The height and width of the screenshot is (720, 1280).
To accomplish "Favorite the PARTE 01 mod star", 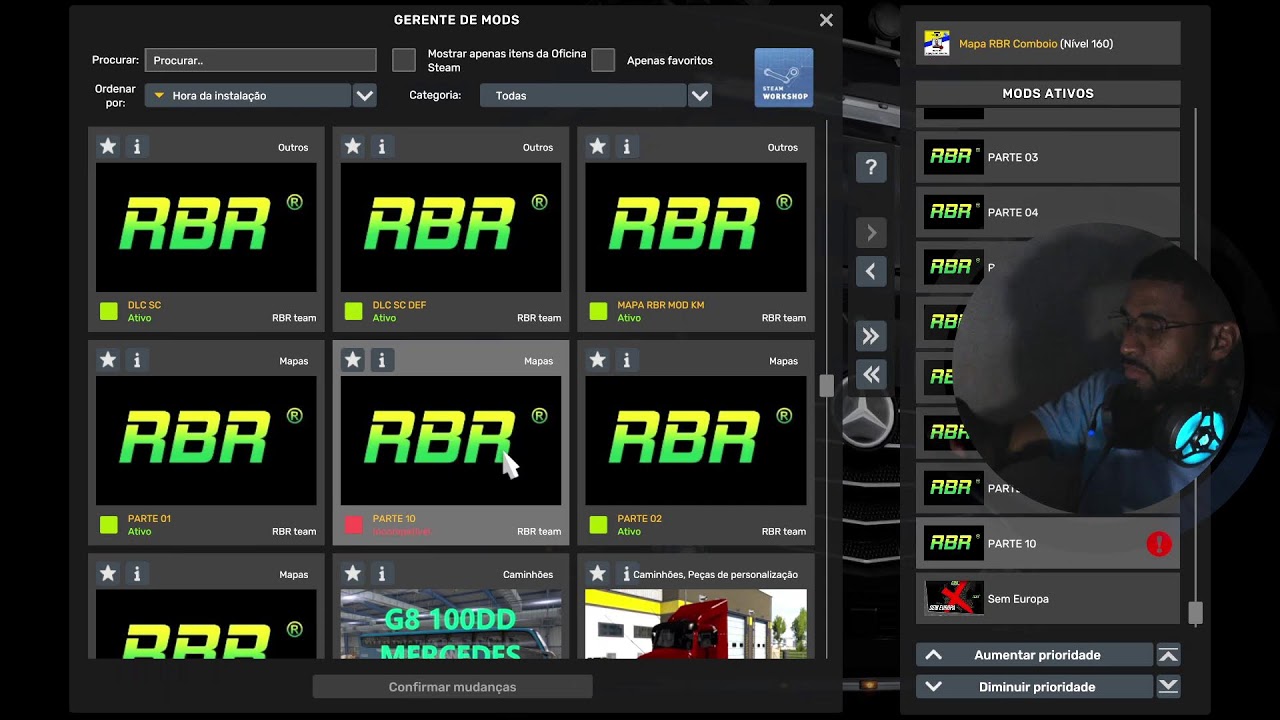I will coord(108,360).
